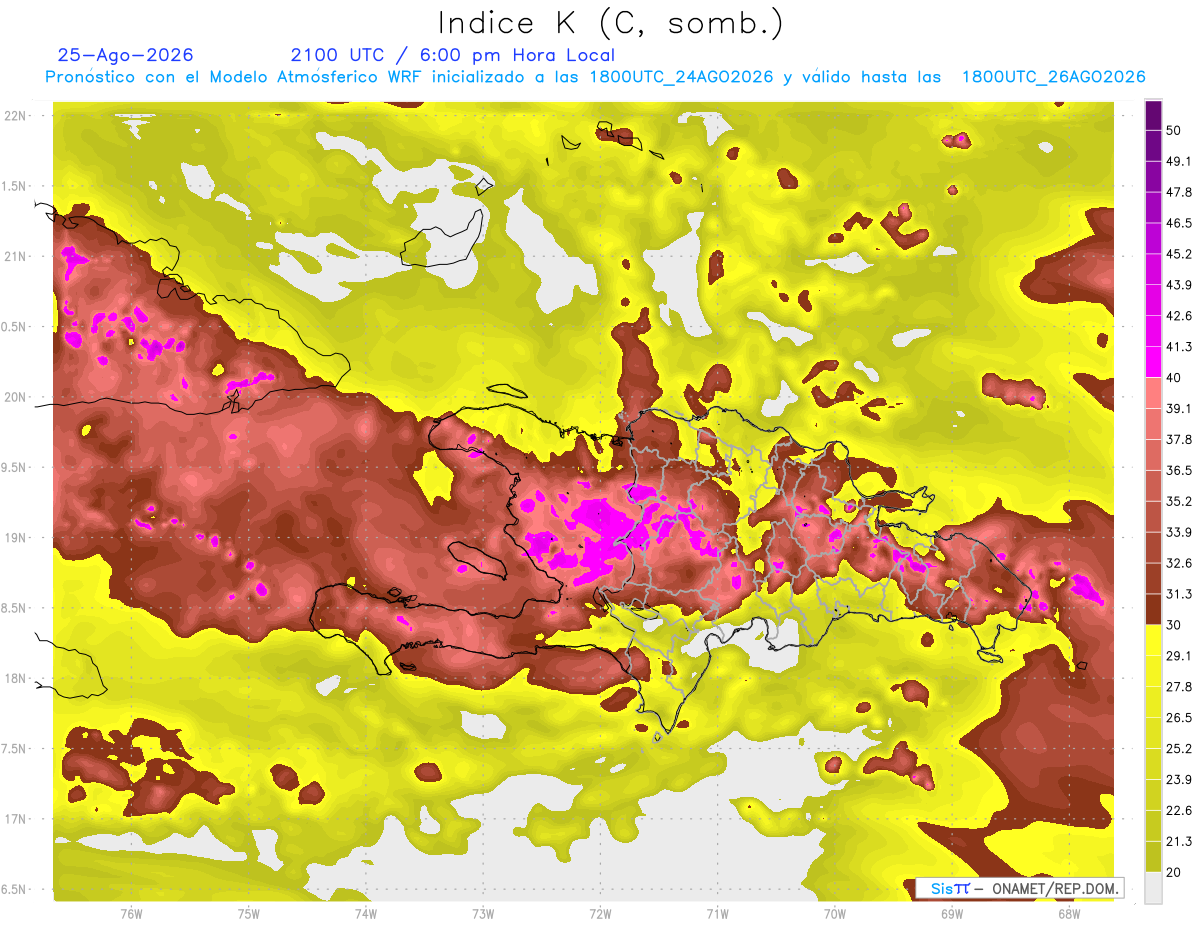Click the color bar value "50"
This screenshot has height=927, width=1200.
[1174, 130]
